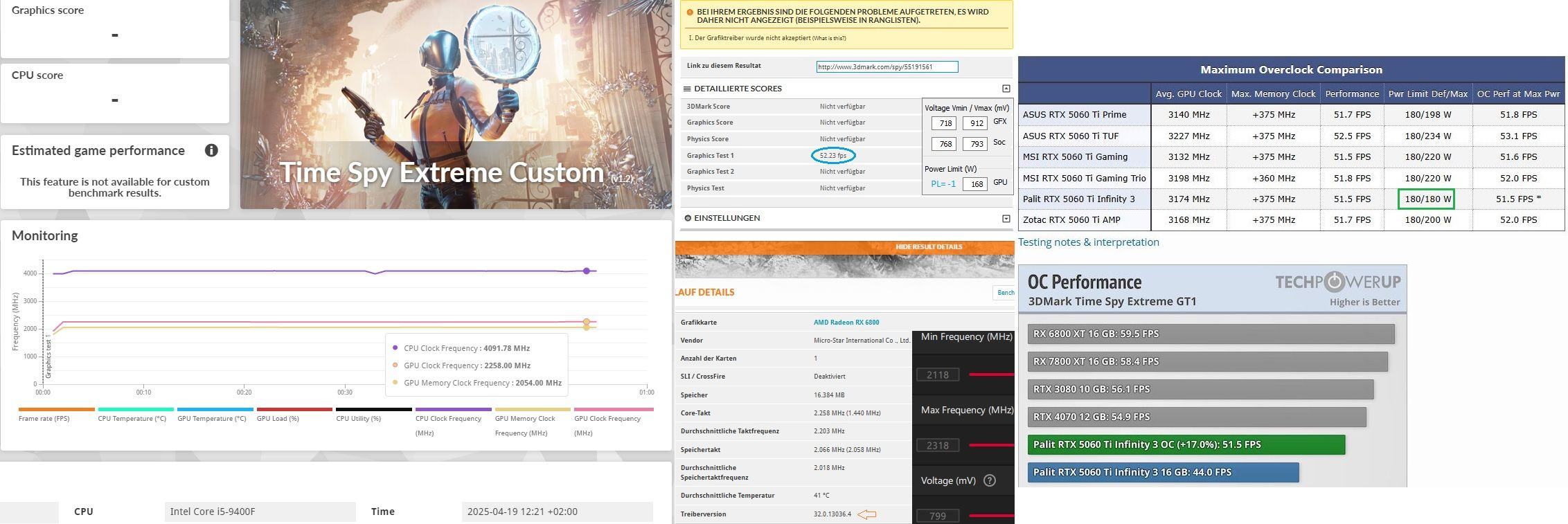Toggle Frame rate (FPS) series in Monitoring legend
The width and height of the screenshot is (1568, 524).
pyautogui.click(x=56, y=415)
